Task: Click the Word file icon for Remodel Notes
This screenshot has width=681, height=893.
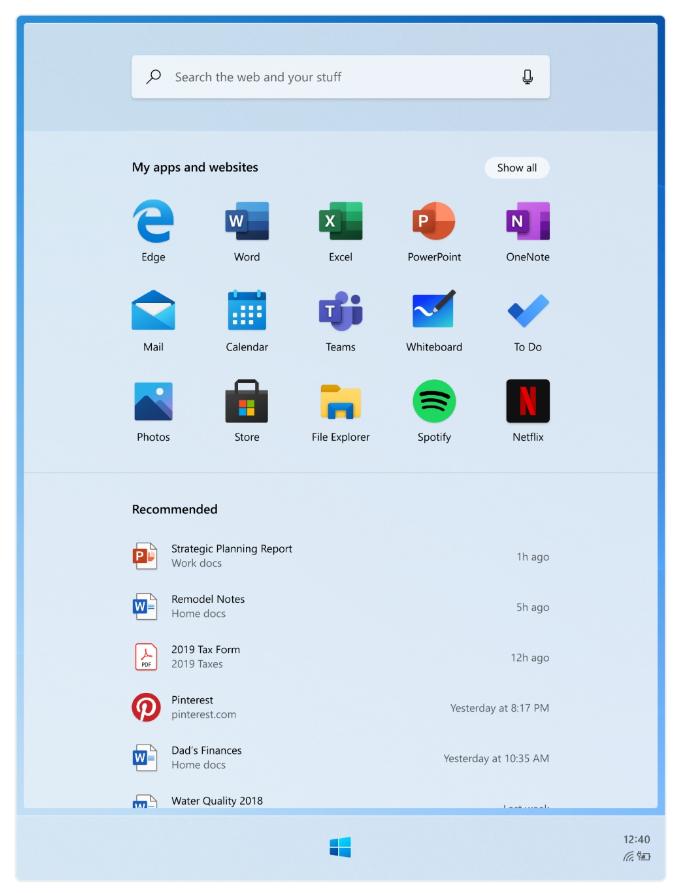Action: coord(145,607)
